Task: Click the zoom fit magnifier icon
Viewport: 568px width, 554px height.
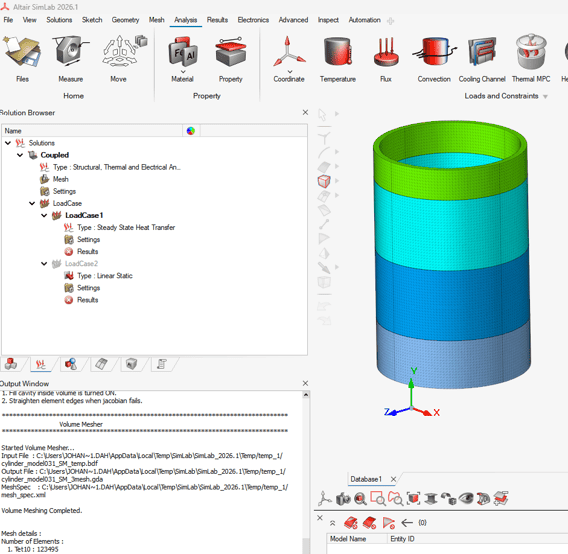Action: pyautogui.click(x=360, y=499)
